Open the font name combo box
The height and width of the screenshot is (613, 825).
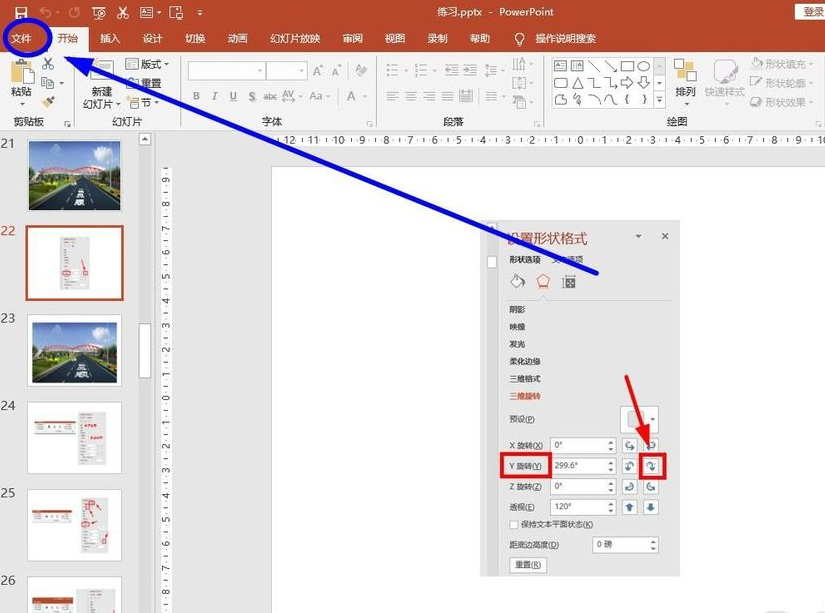click(x=225, y=71)
